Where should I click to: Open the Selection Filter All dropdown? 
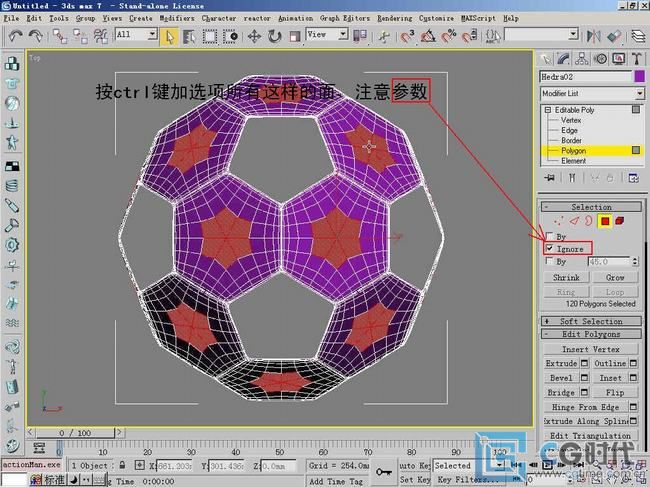pyautogui.click(x=137, y=35)
